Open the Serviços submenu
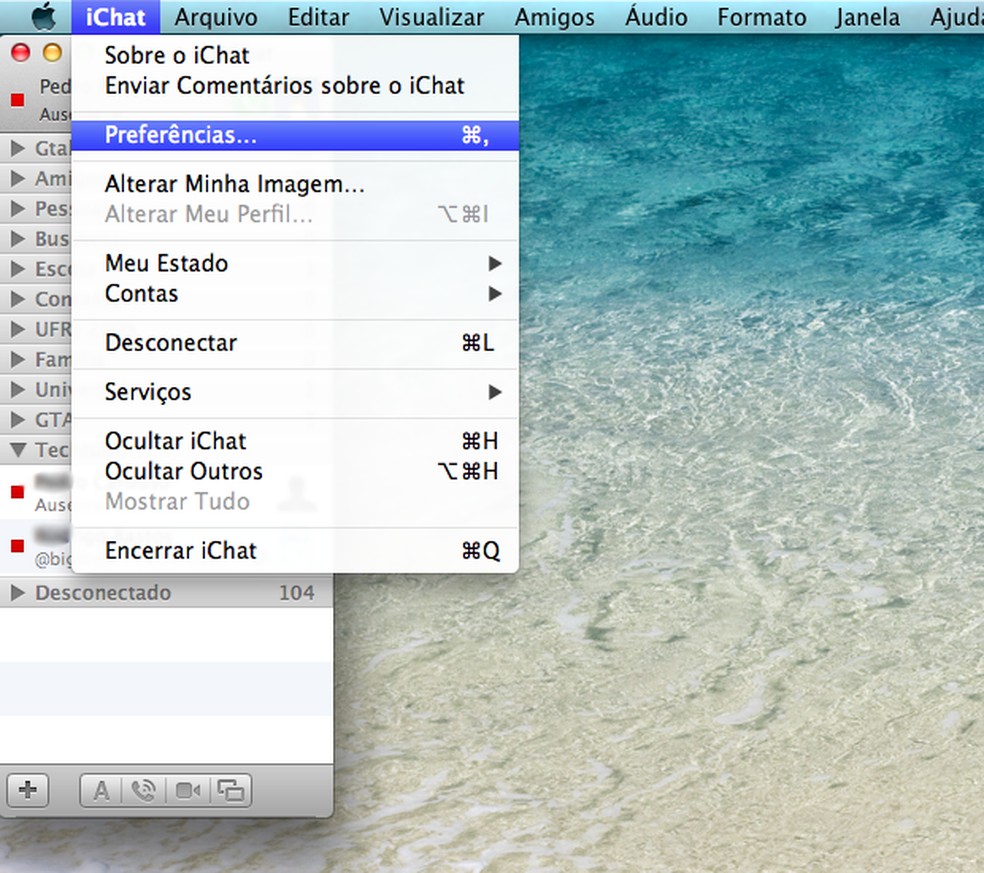 [295, 392]
